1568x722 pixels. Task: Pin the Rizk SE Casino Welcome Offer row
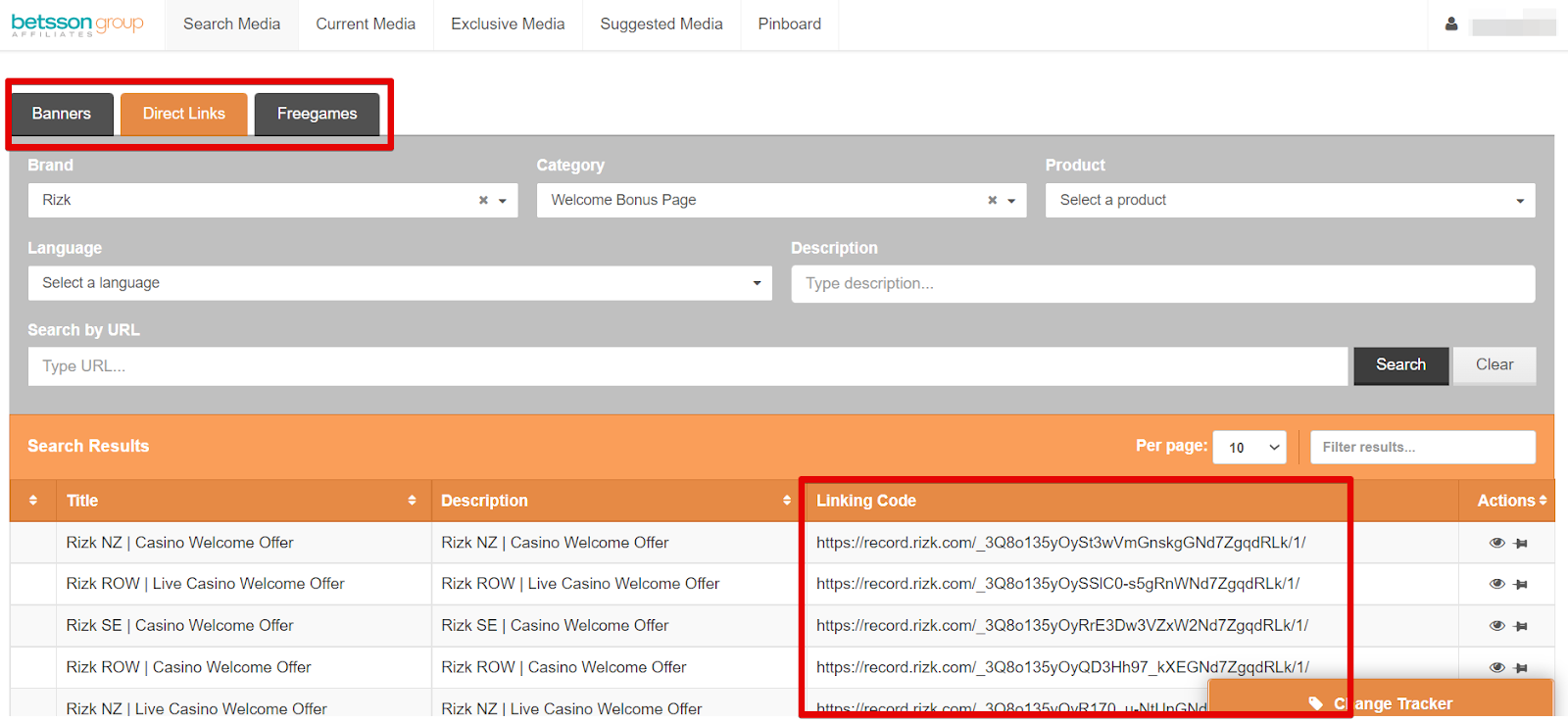pos(1521,626)
